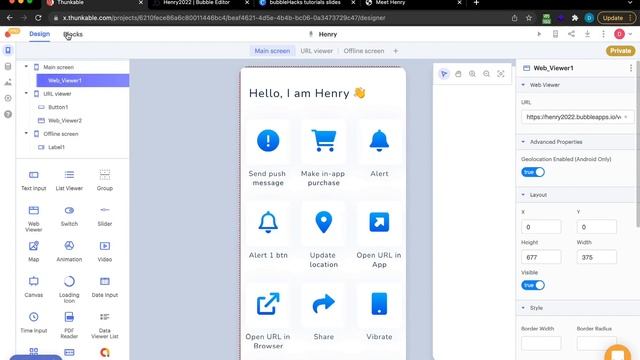Pick the Video component
Viewport: 640px width, 360px height.
coord(104,251)
